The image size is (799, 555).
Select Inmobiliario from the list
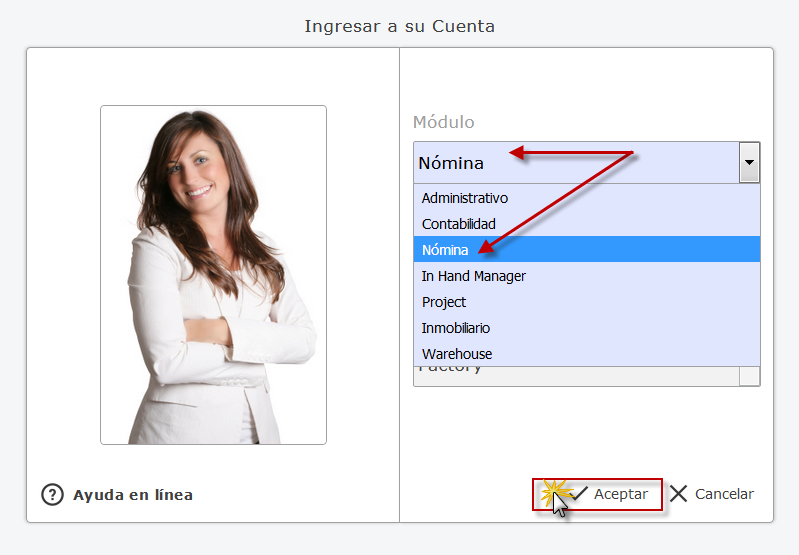point(587,328)
